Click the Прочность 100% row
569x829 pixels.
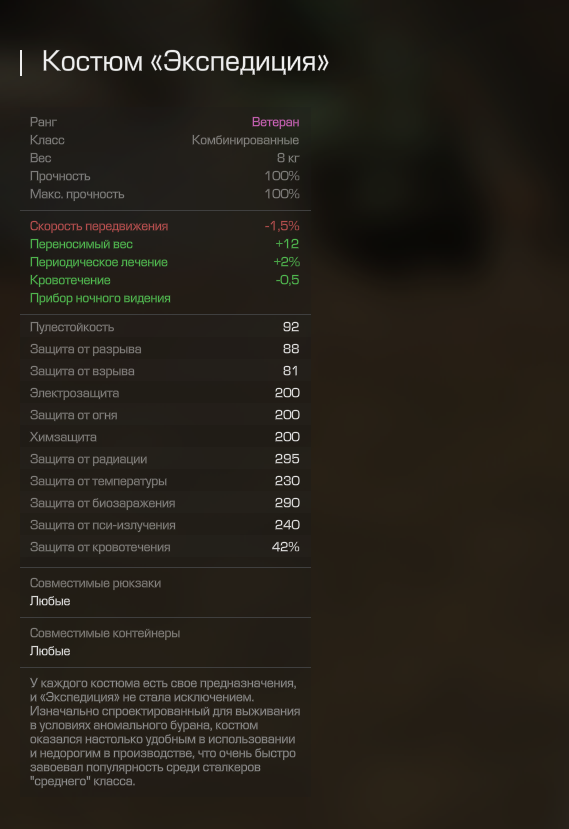[x=165, y=176]
